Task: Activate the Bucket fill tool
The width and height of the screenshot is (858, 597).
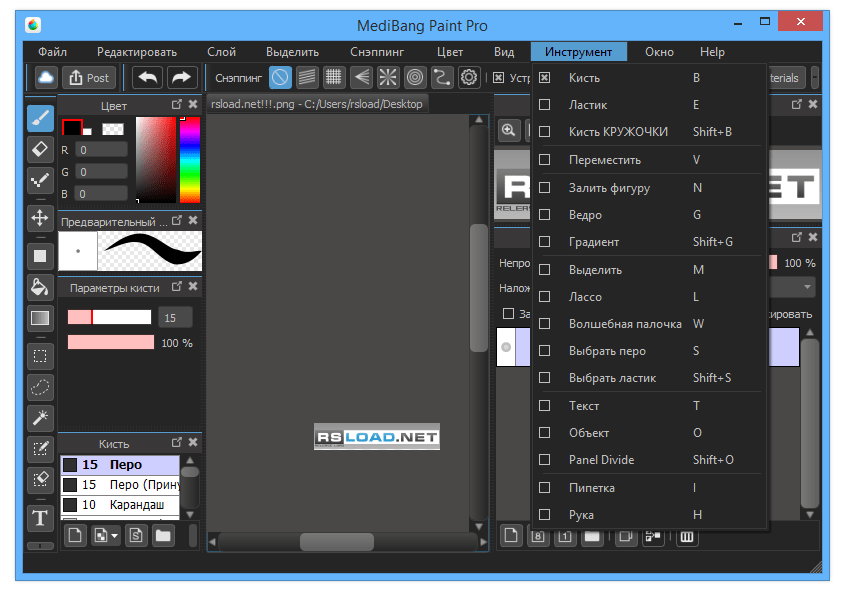Action: (x=40, y=288)
